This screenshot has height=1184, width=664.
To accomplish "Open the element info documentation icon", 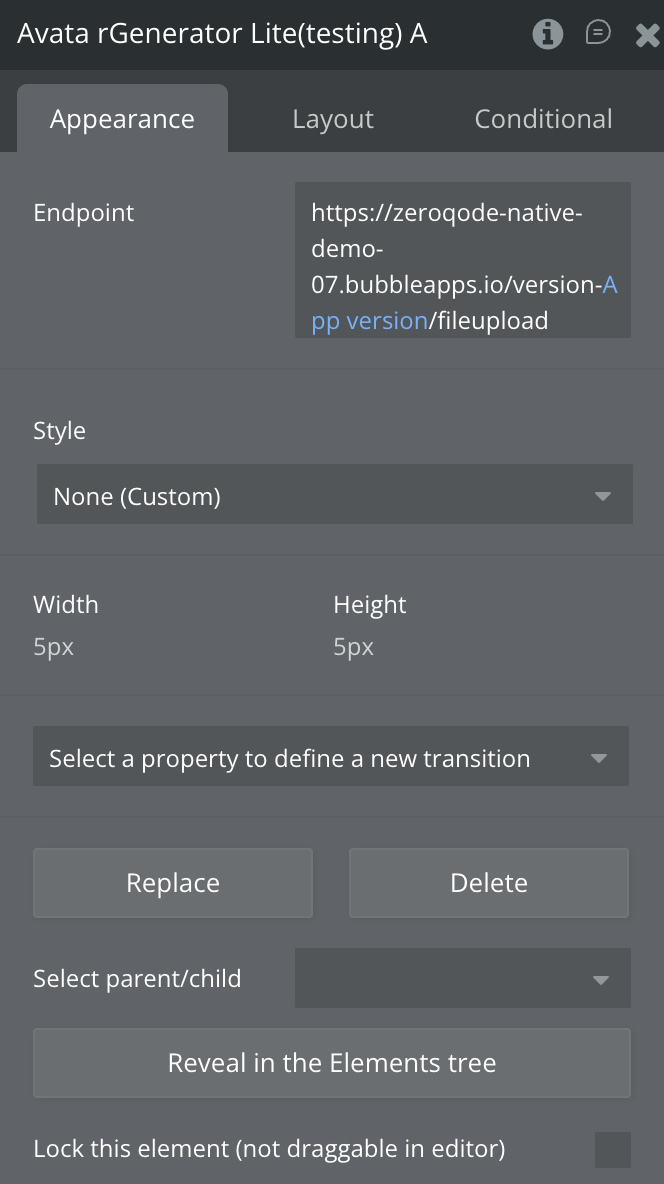I will tap(547, 34).
